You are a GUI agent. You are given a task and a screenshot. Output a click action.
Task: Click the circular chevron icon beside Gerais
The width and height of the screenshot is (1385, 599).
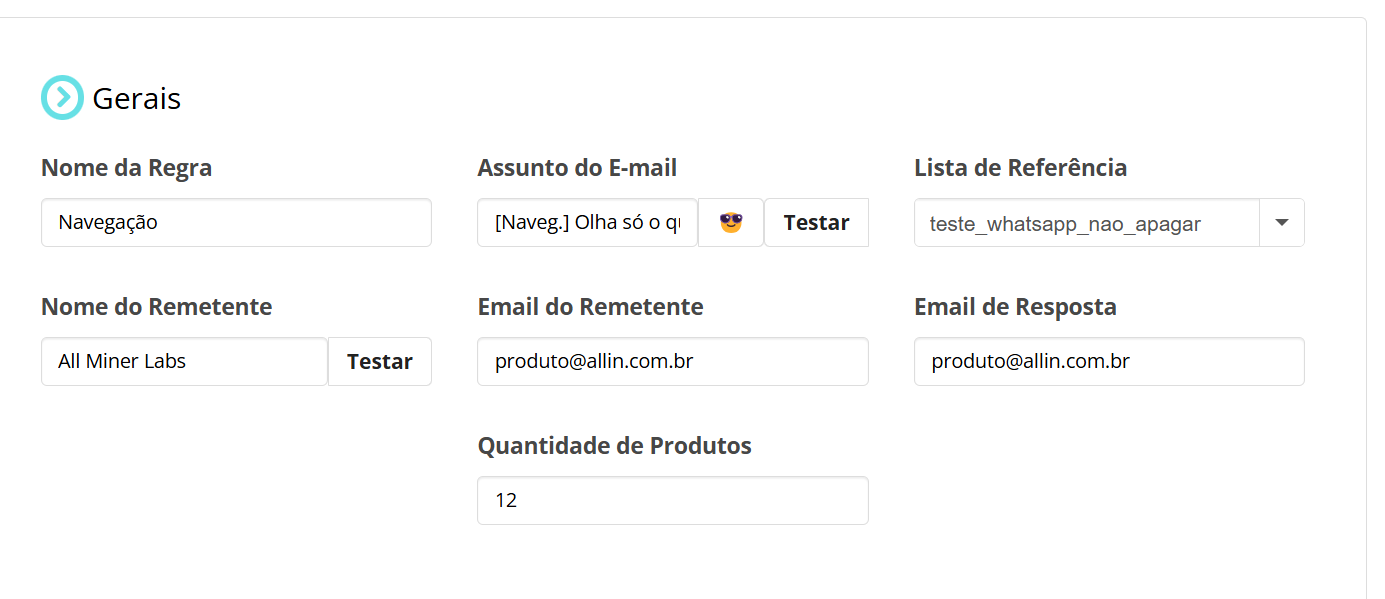pos(62,97)
